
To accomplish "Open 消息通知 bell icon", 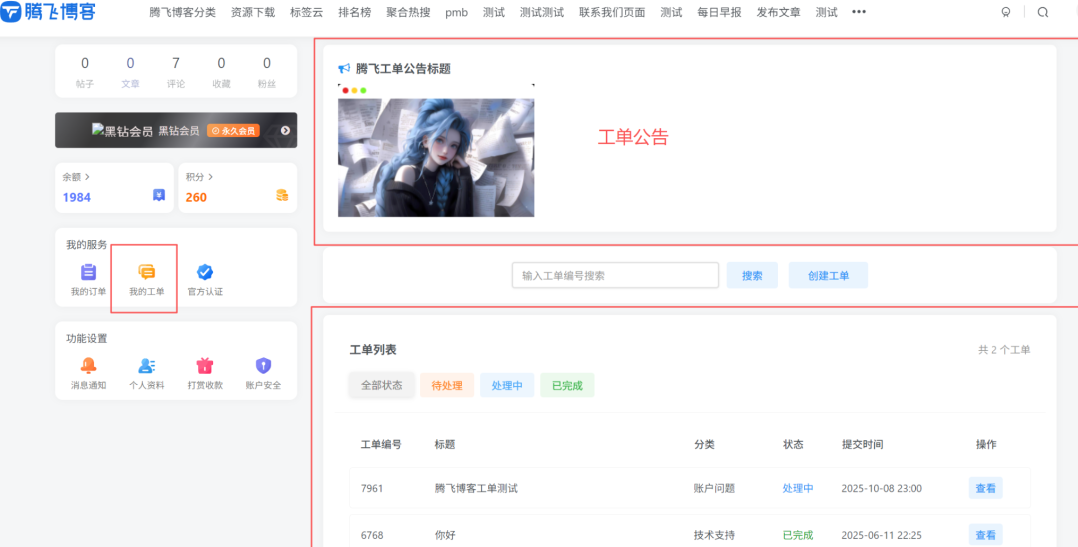I will 89,366.
